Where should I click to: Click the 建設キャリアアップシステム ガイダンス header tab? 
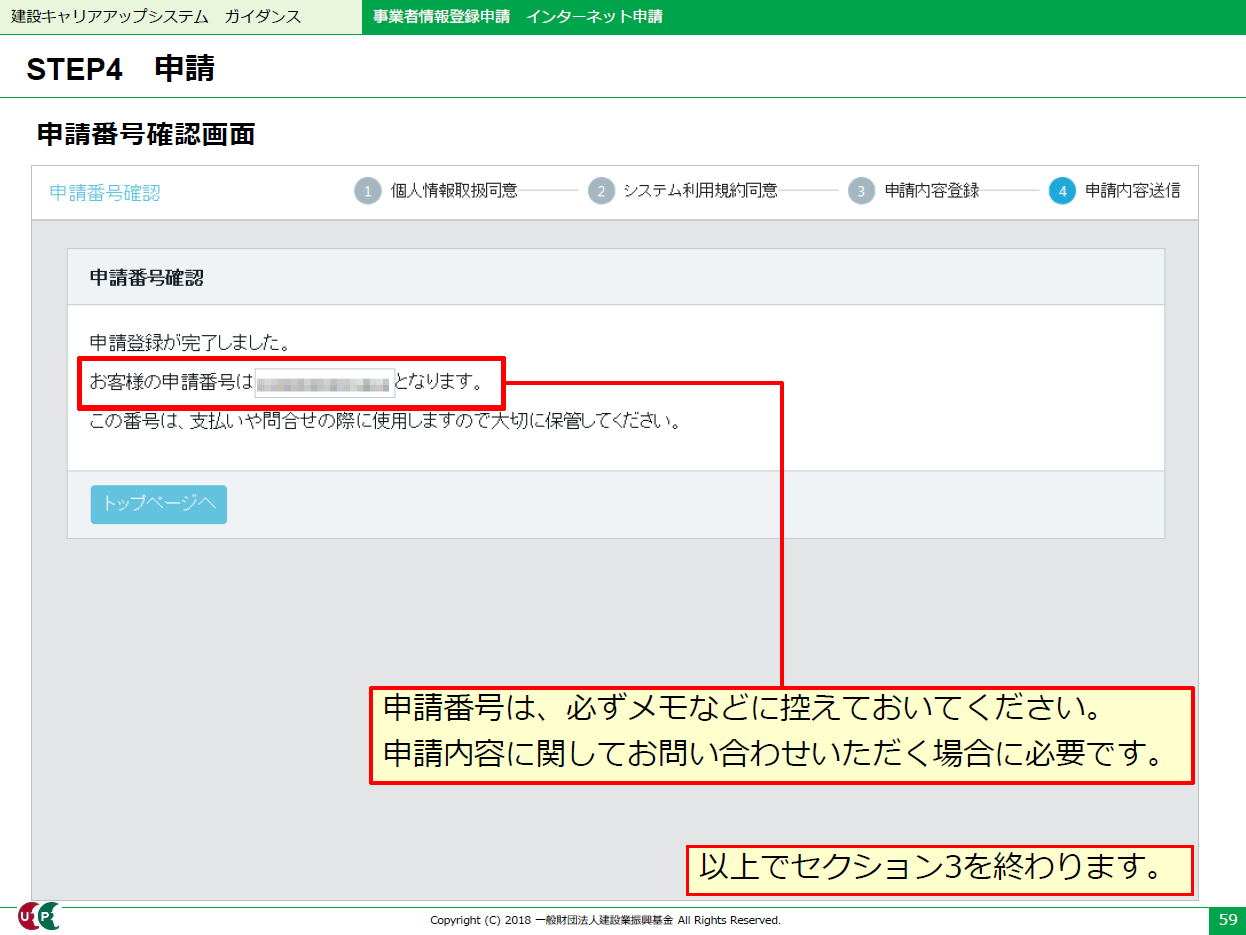[x=155, y=17]
